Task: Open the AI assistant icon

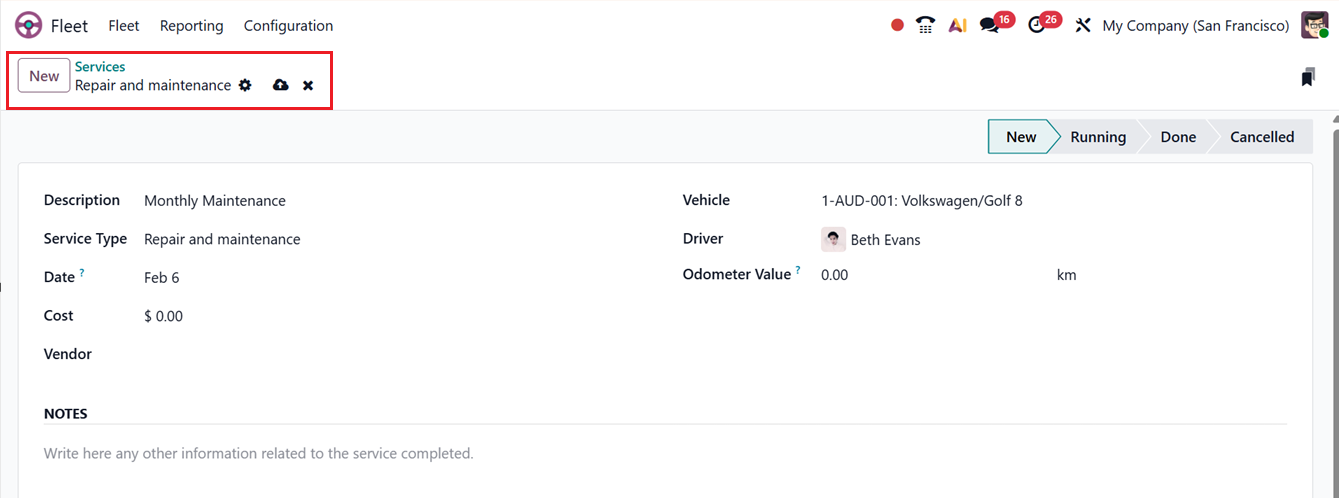Action: 957,25
